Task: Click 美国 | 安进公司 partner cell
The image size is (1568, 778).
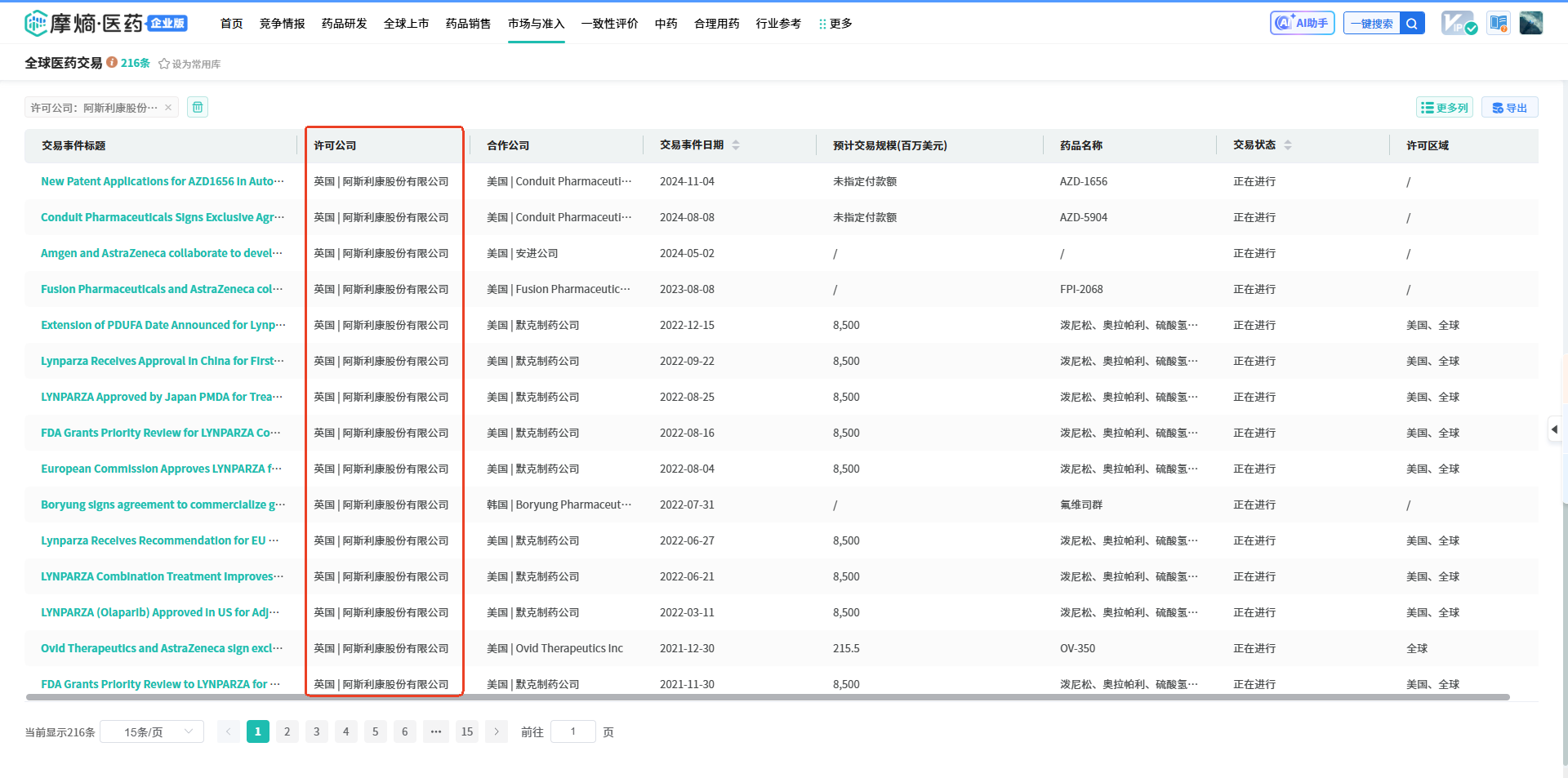Action: [523, 253]
